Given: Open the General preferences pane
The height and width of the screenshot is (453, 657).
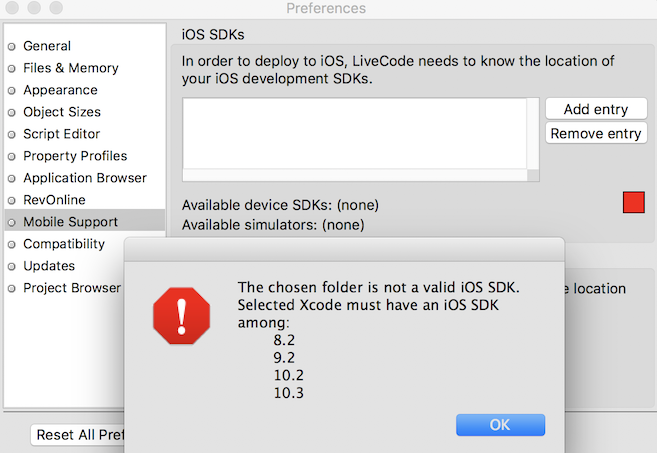Looking at the screenshot, I should pos(47,46).
